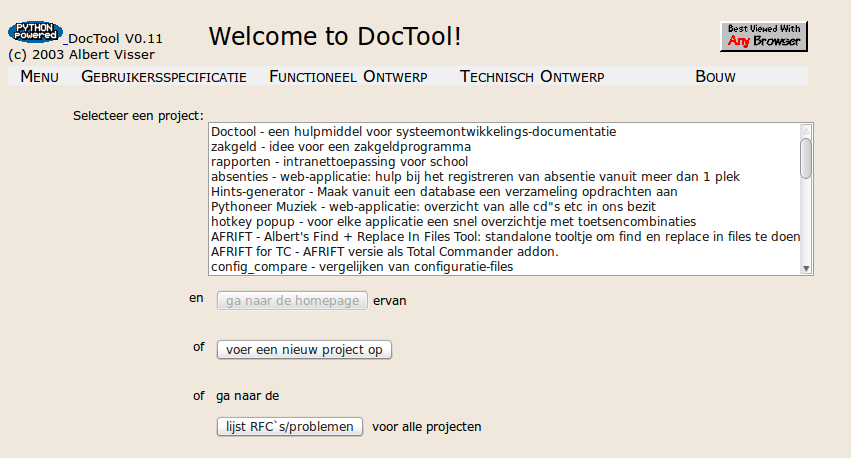Image resolution: width=851 pixels, height=458 pixels.
Task: Go to Functioneel Ontwerp section
Action: [348, 77]
